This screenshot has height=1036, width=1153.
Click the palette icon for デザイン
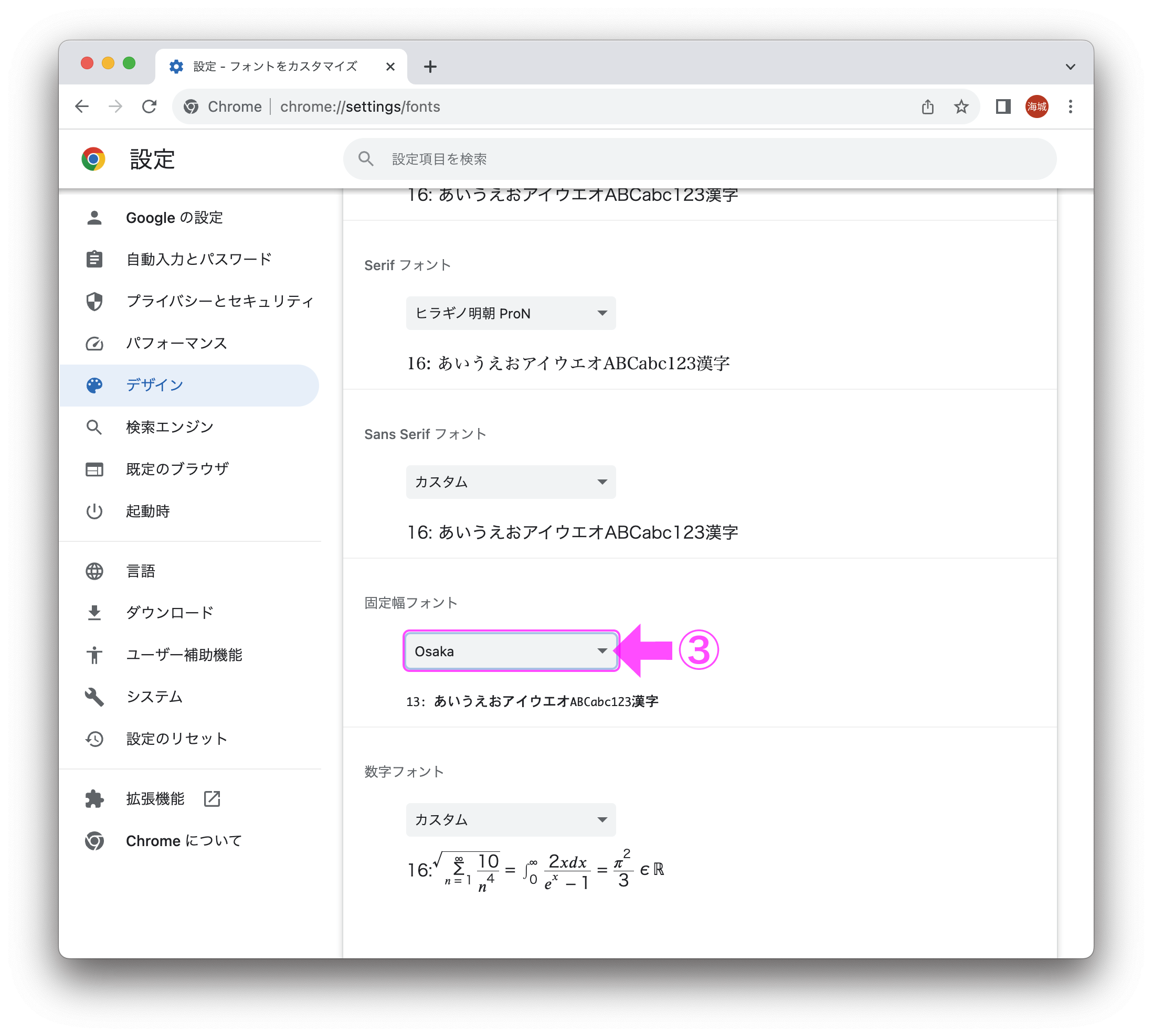[x=94, y=386]
